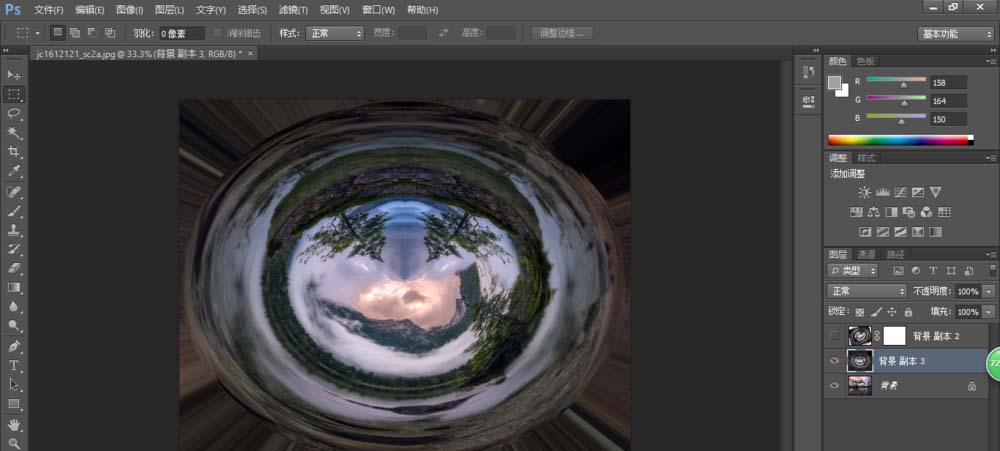
Task: Expand the 基本功能 workspace dropdown
Action: pyautogui.click(x=955, y=33)
